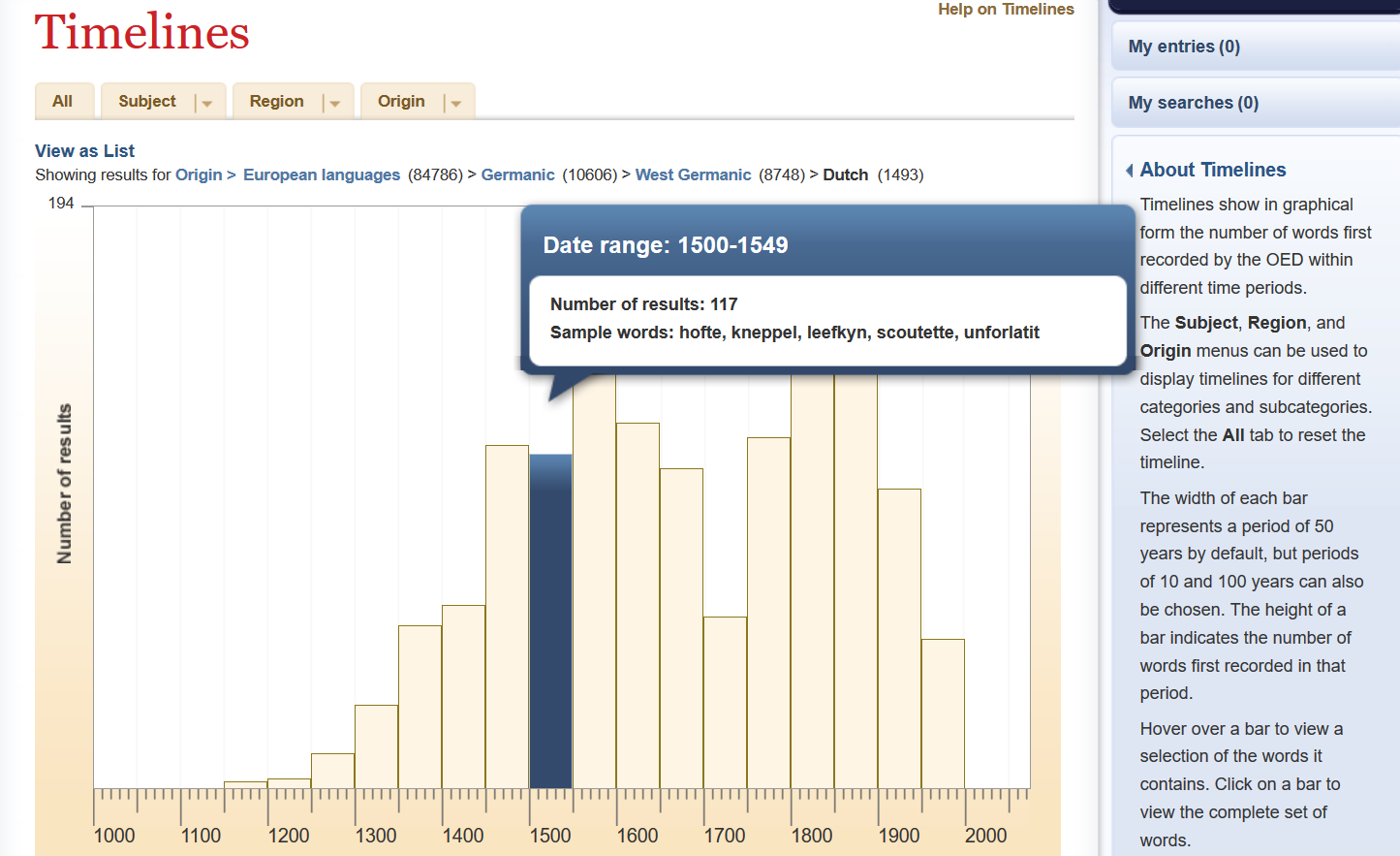Collapse the About Timelines section triangle
Viewport: 1400px width, 856px height.
1130,171
